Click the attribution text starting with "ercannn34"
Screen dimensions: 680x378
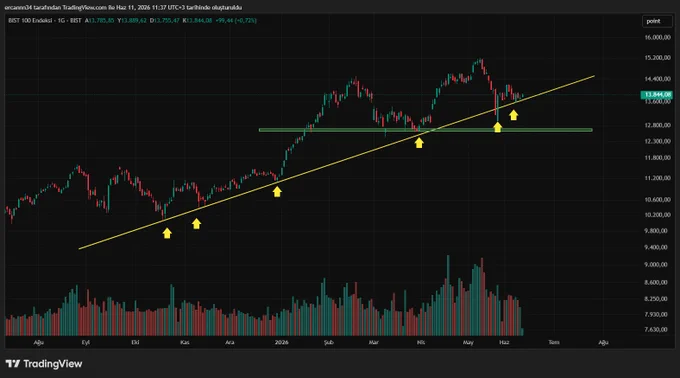click(x=124, y=7)
